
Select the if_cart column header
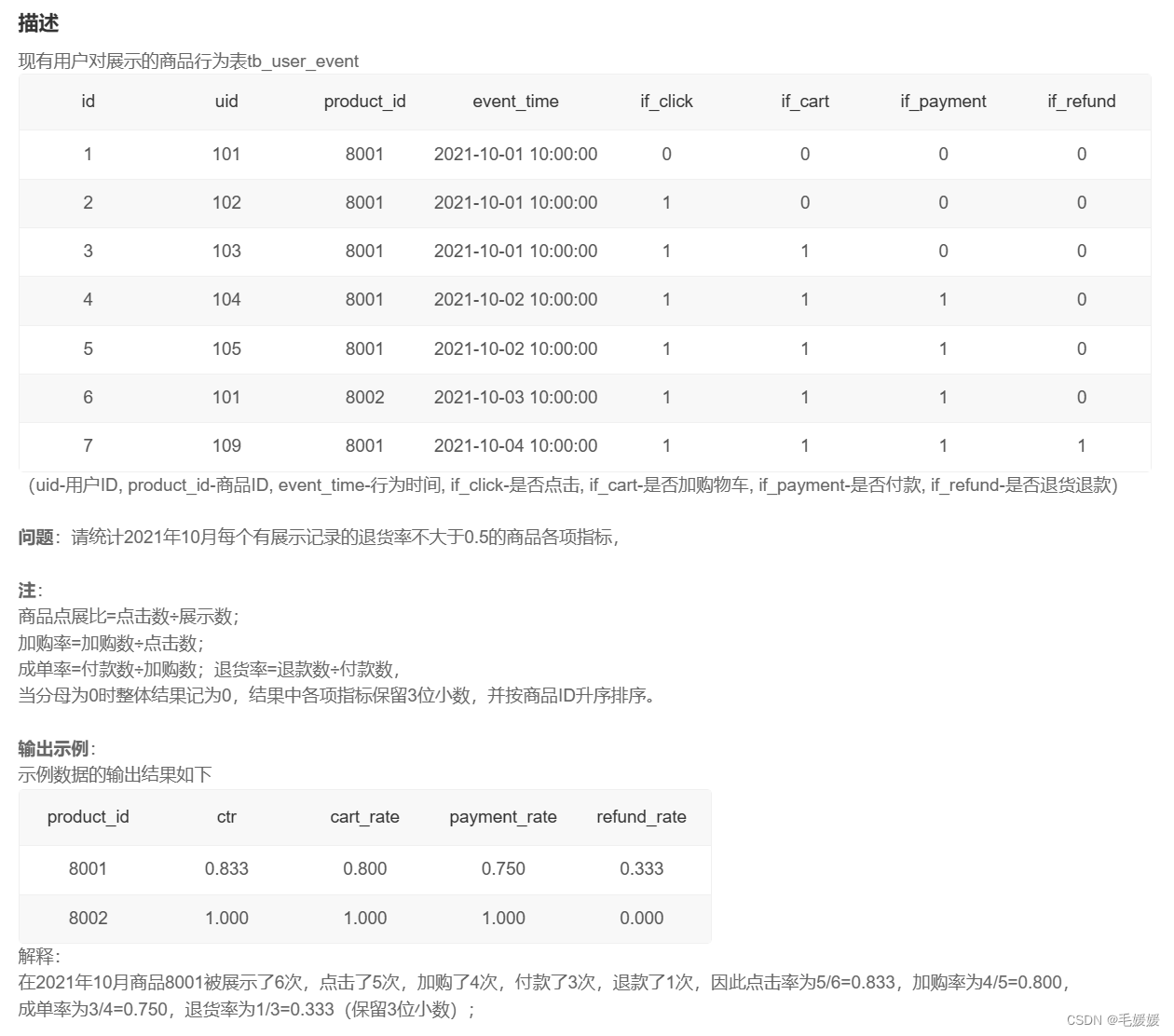click(804, 102)
